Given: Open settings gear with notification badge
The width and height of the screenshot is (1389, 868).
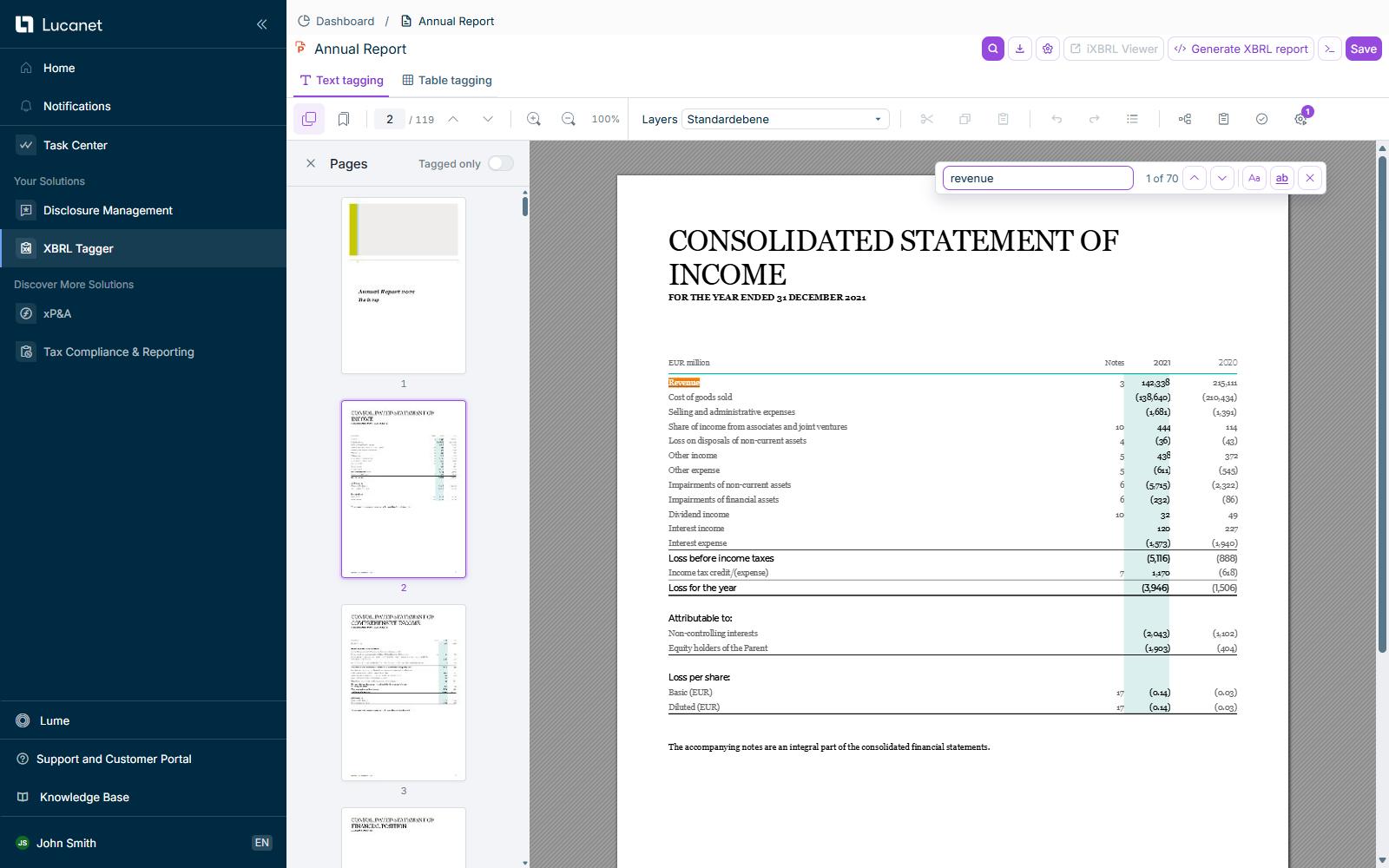Looking at the screenshot, I should tap(1300, 119).
